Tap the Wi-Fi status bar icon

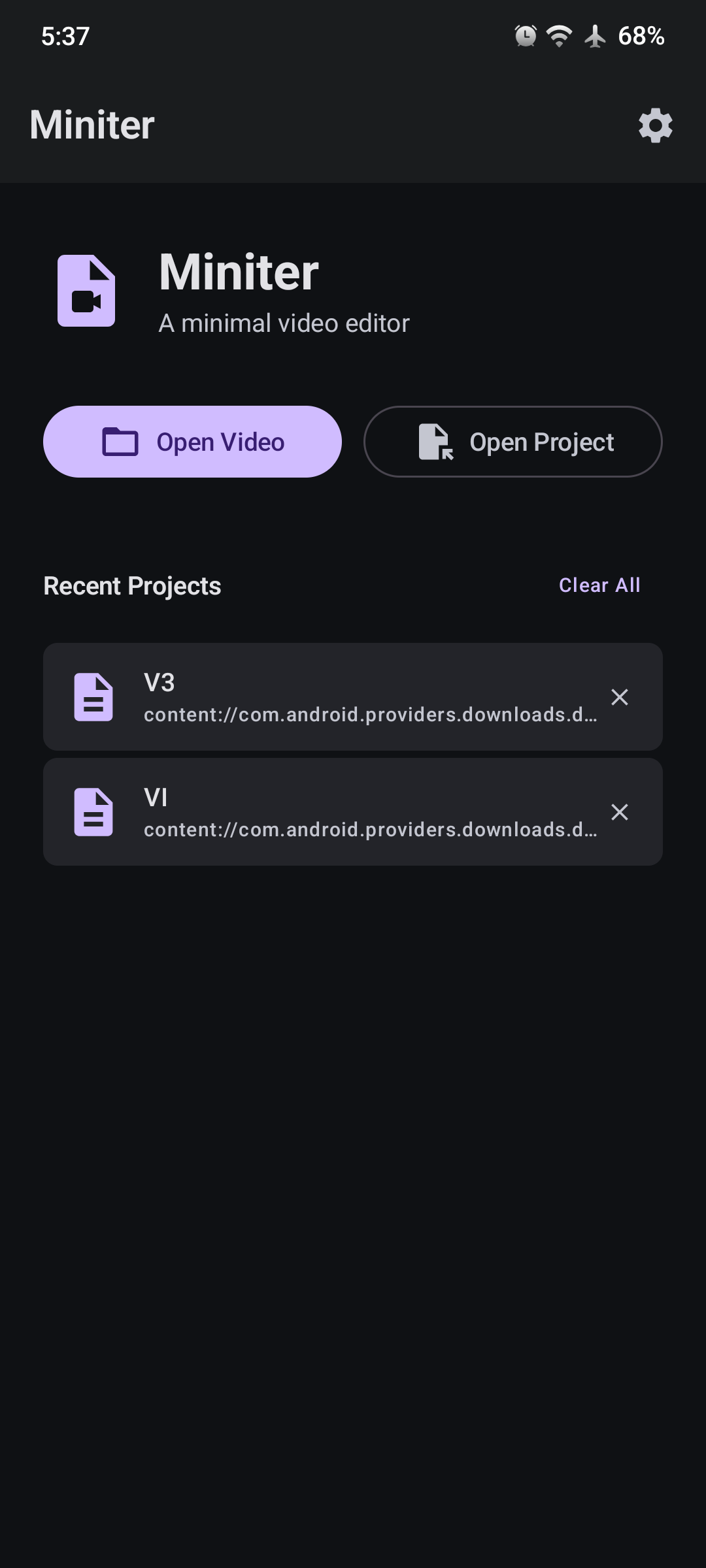click(x=560, y=36)
